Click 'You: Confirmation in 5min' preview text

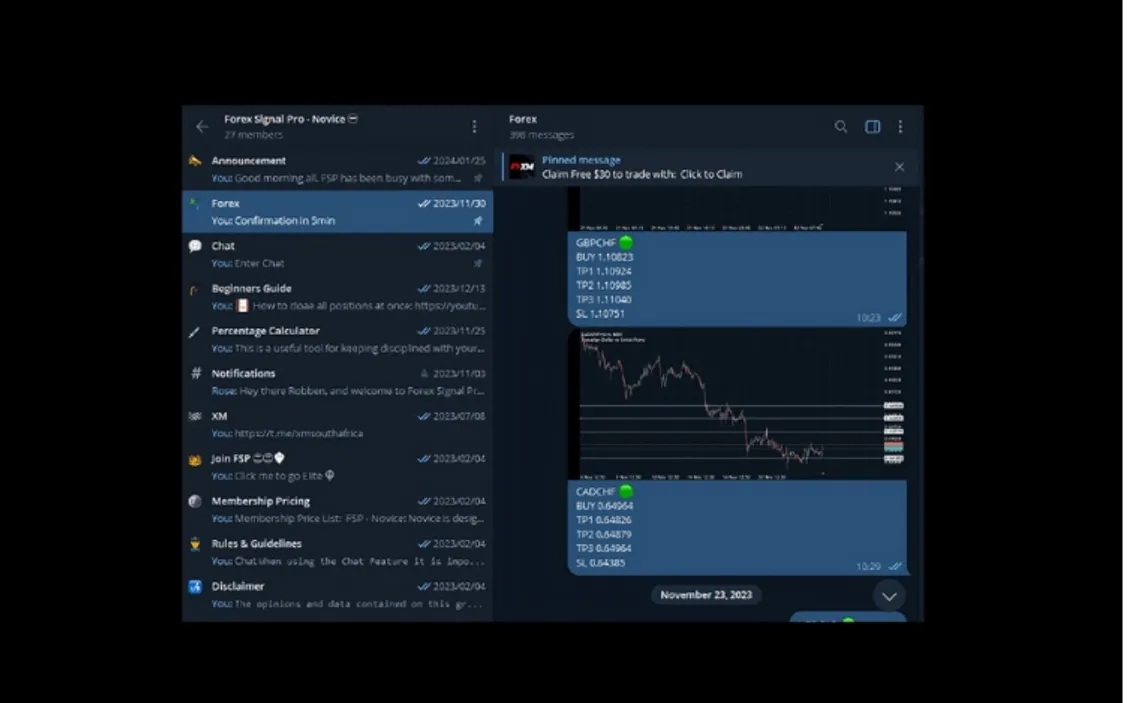[273, 220]
